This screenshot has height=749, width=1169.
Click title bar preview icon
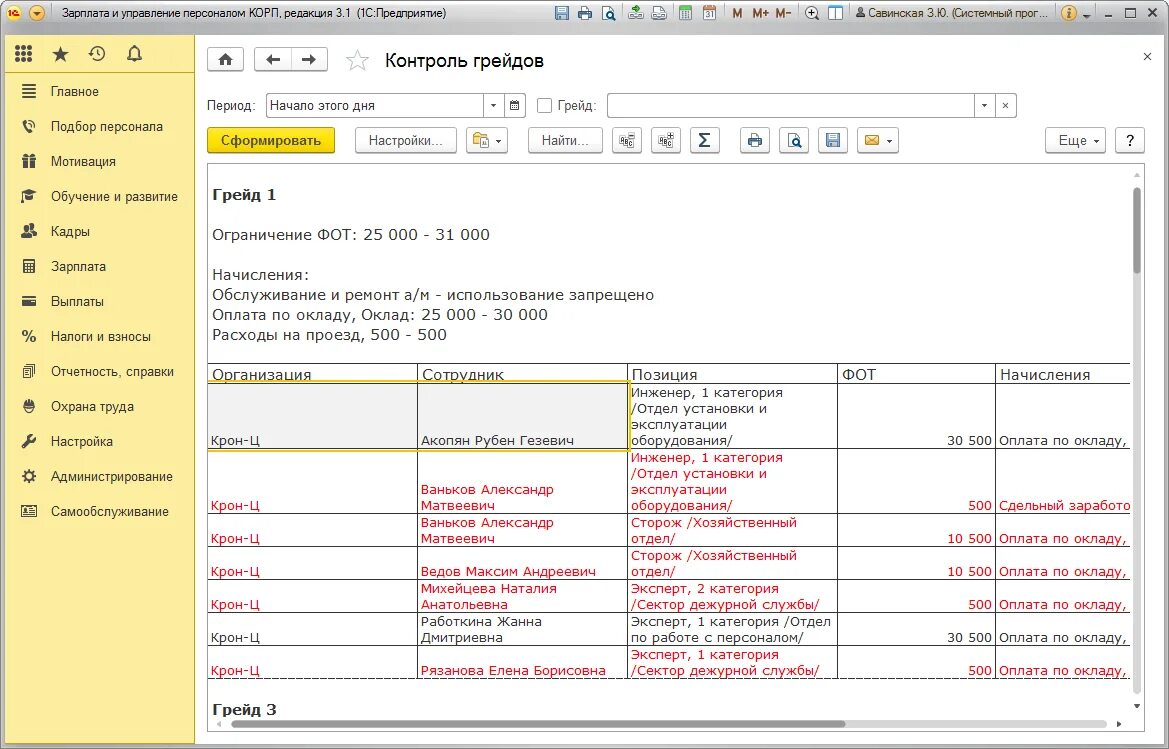608,13
